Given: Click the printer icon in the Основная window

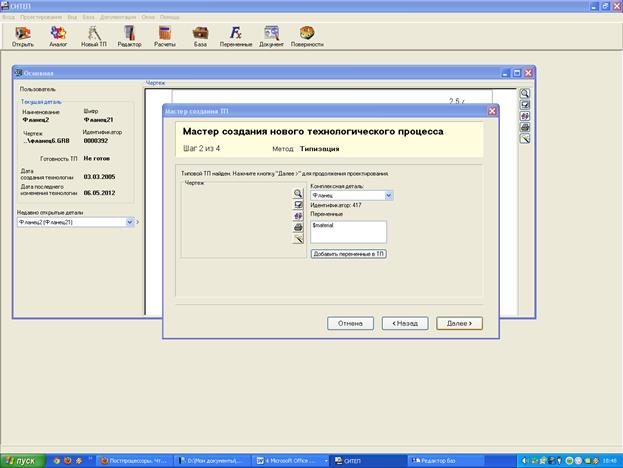Looking at the screenshot, I should point(525,128).
